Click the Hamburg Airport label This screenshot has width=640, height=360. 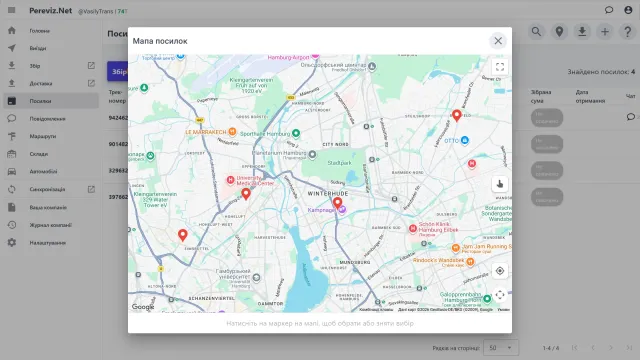pyautogui.click(x=289, y=58)
